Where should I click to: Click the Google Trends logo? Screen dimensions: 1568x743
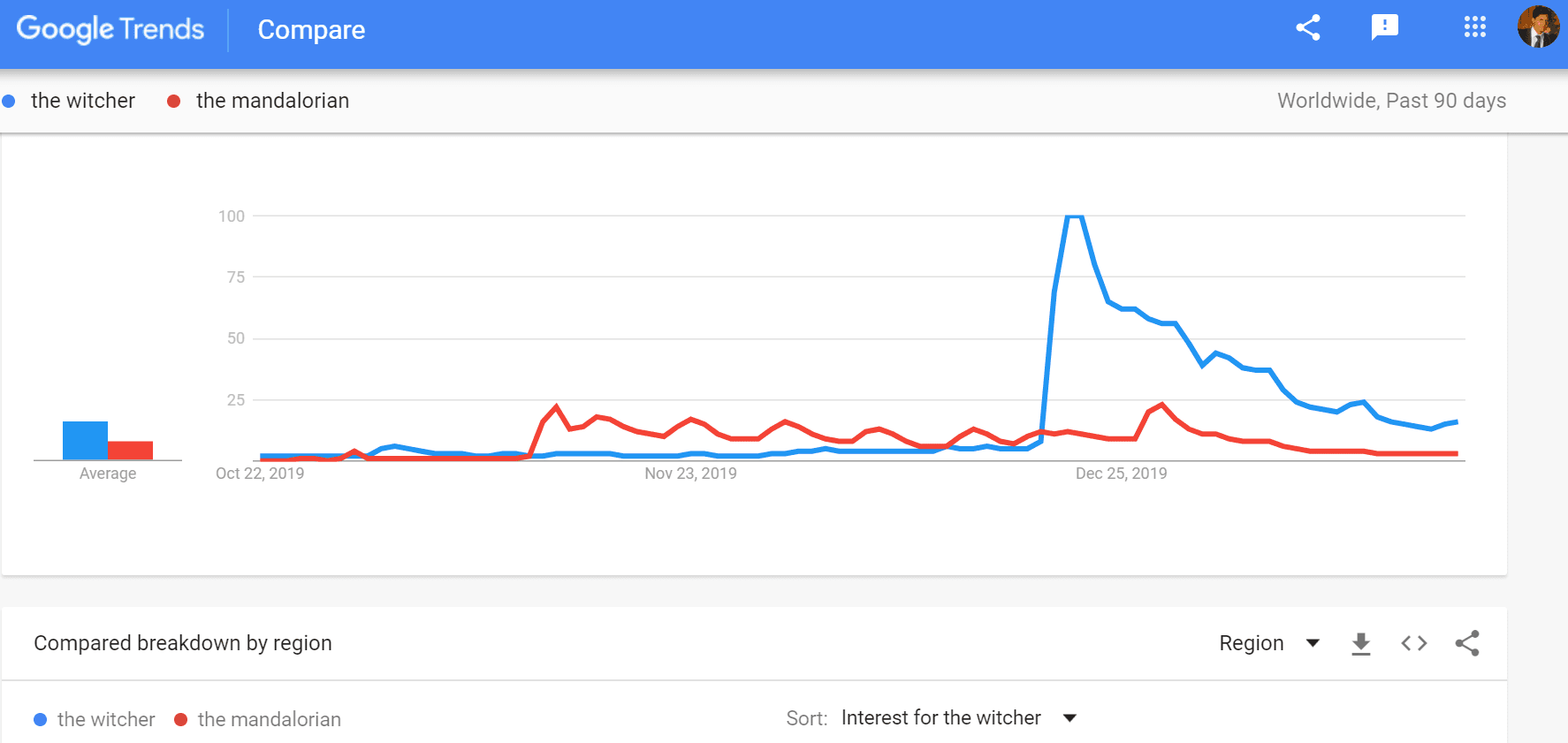pyautogui.click(x=110, y=29)
